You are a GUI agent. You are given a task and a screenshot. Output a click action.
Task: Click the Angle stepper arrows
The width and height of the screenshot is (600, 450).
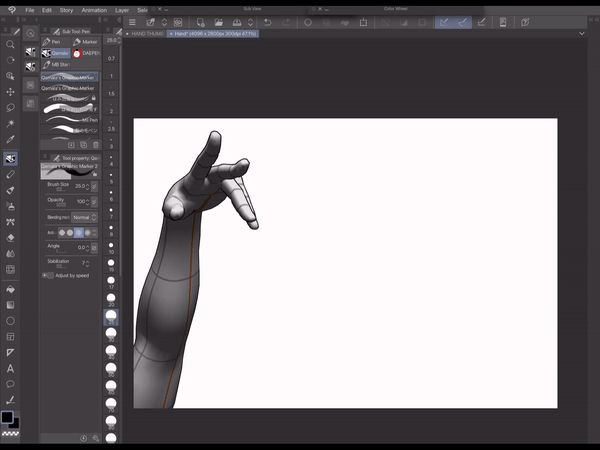coord(88,248)
